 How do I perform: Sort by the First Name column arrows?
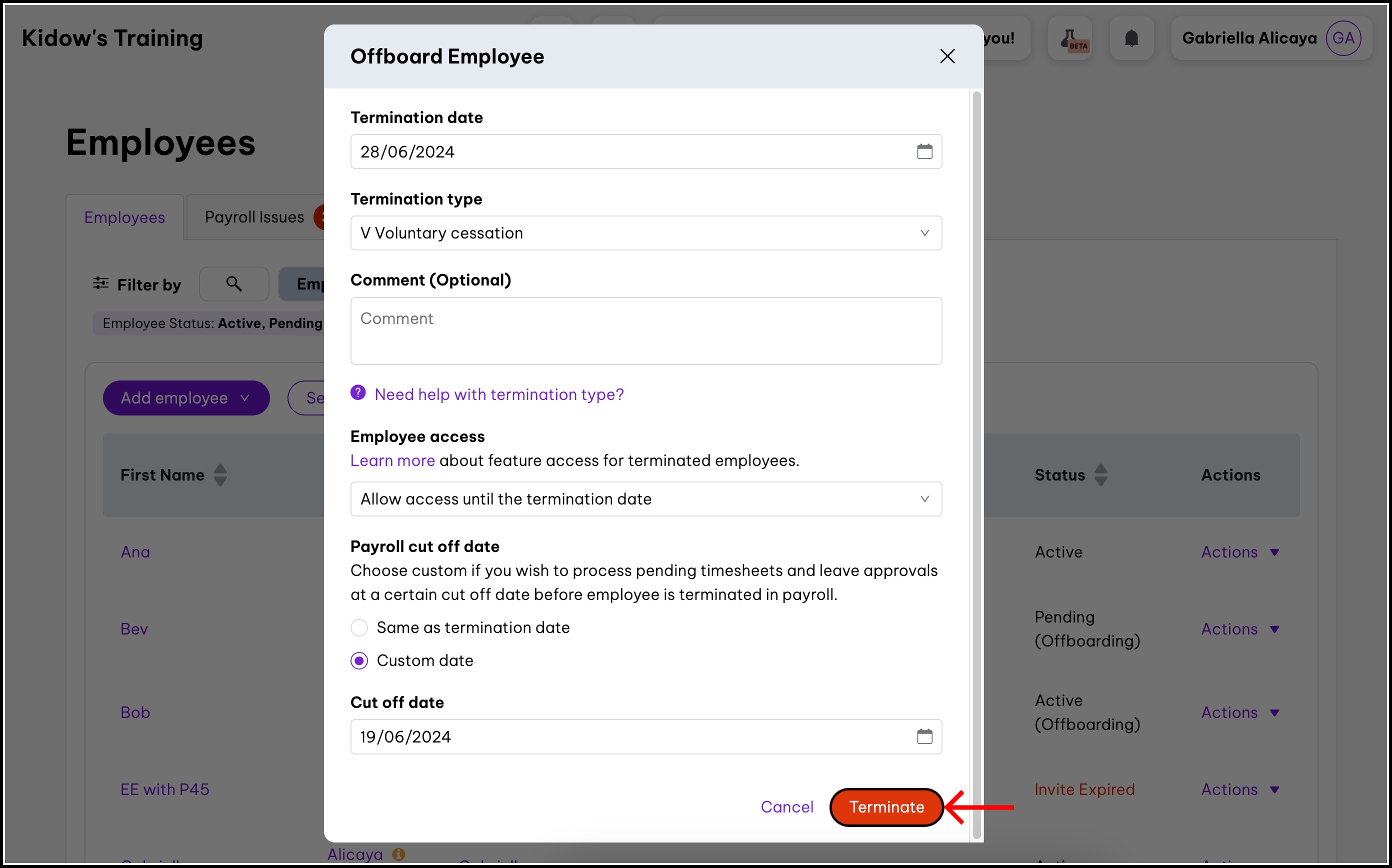[x=220, y=475]
